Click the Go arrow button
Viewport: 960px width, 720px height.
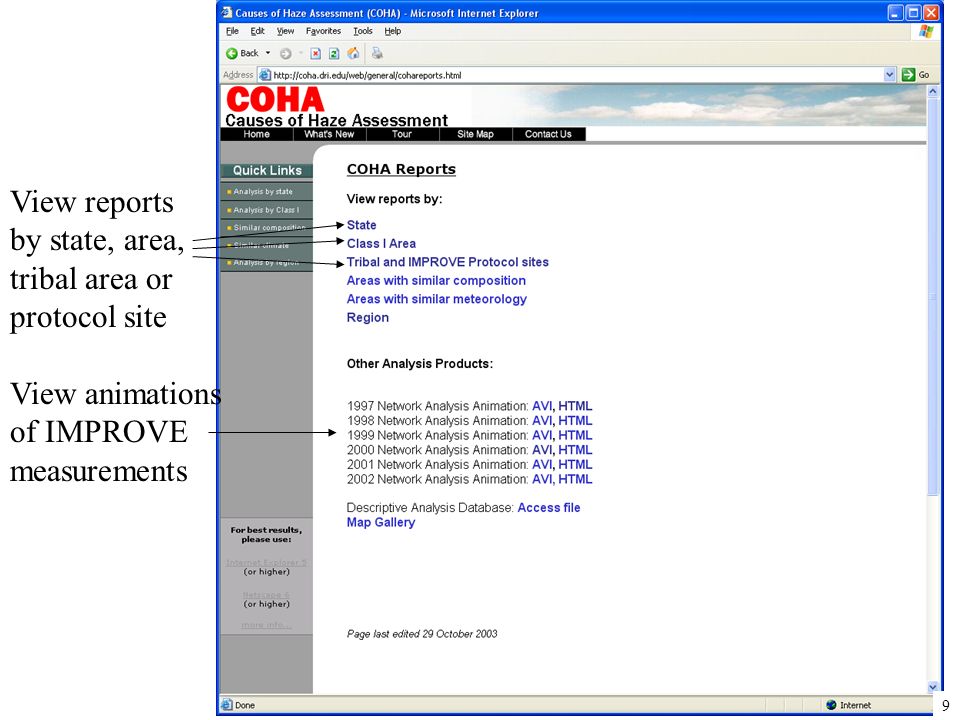tap(916, 75)
